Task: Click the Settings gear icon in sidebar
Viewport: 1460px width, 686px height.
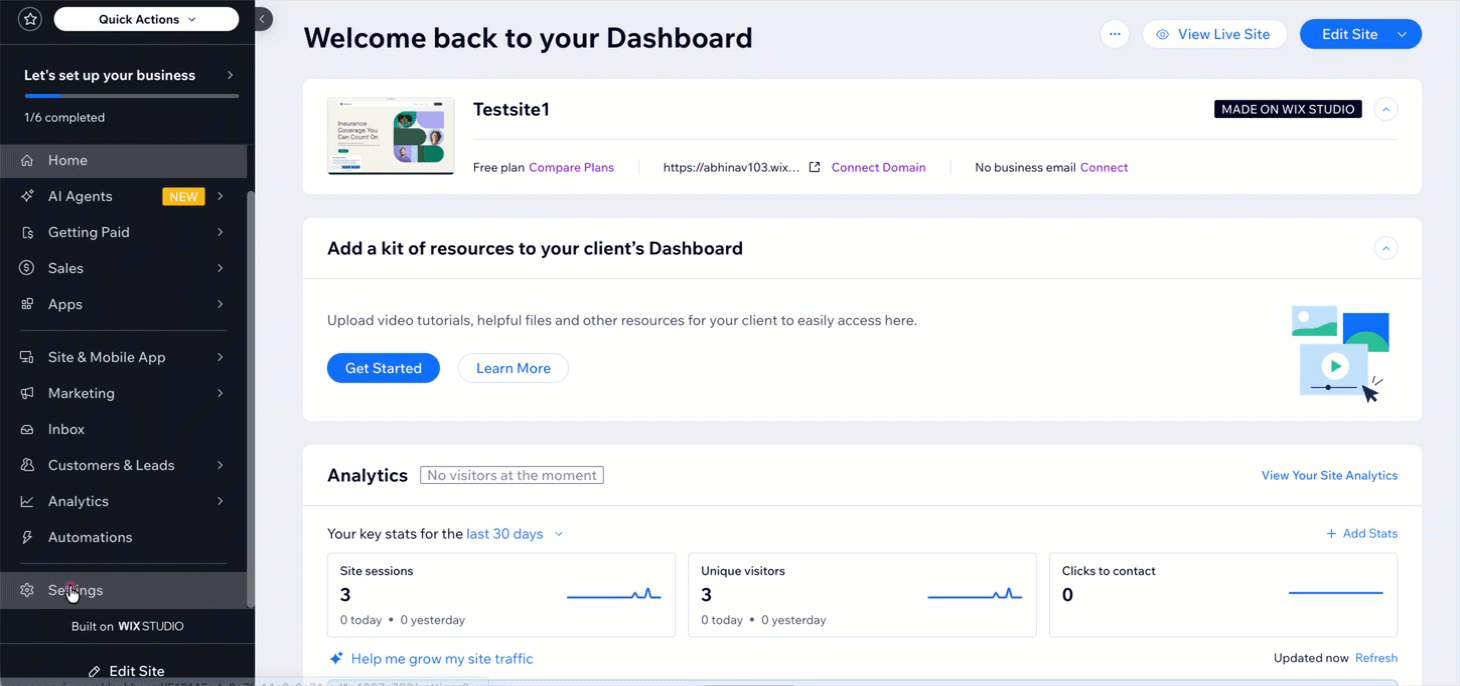Action: tap(27, 590)
